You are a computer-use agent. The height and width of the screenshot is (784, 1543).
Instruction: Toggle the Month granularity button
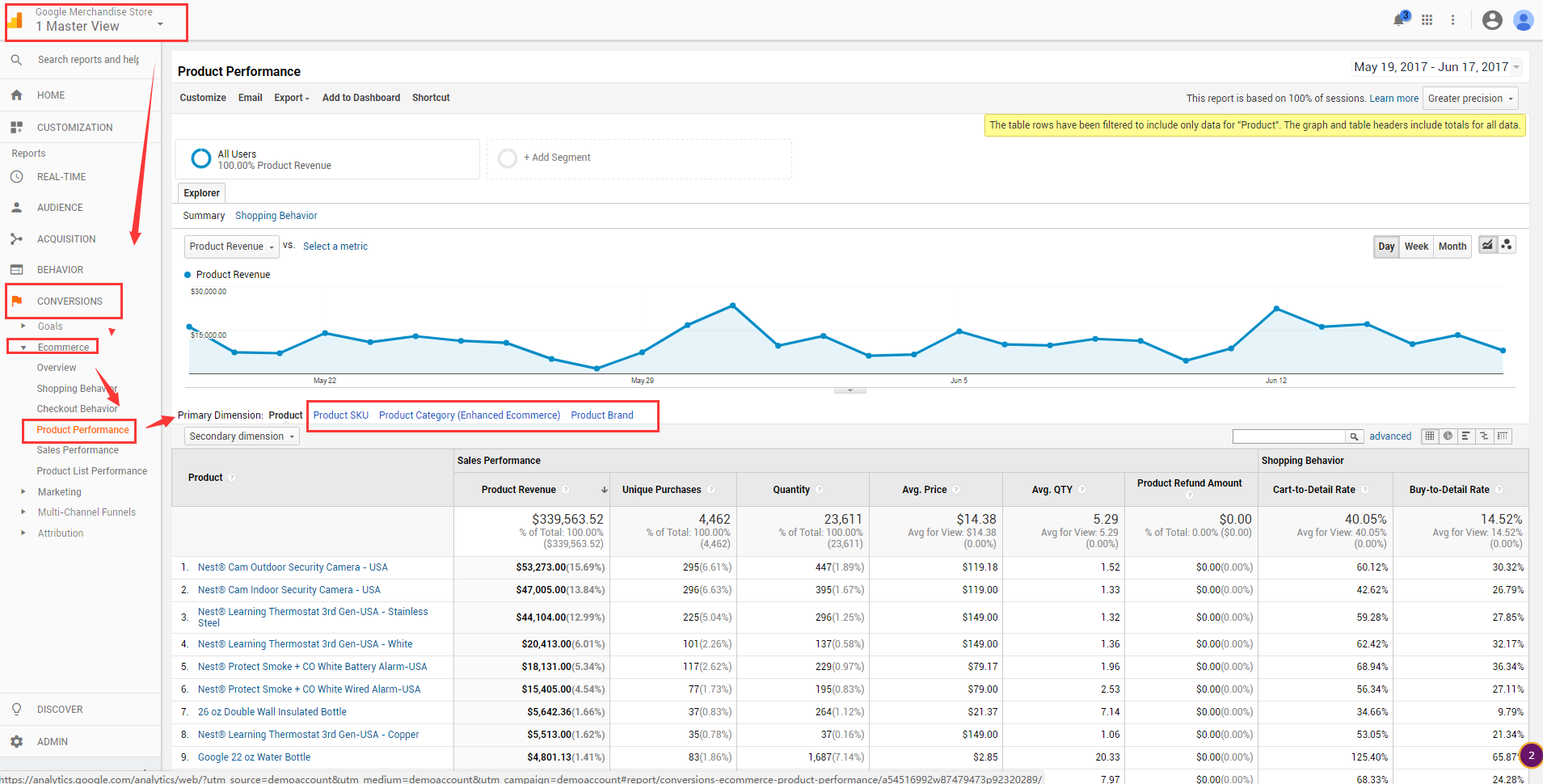1452,247
